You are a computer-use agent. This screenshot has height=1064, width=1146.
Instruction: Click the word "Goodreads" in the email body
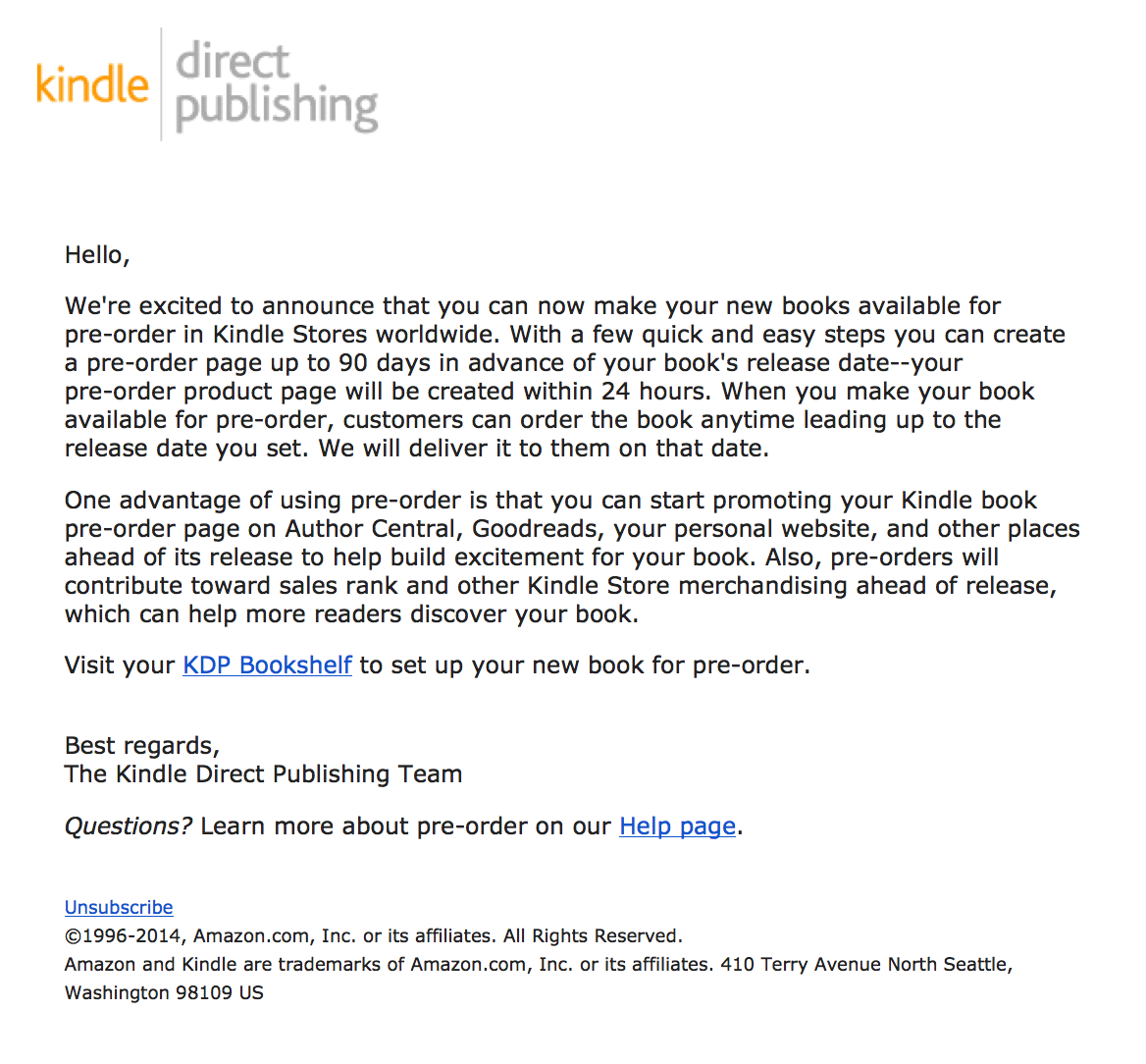tap(535, 529)
